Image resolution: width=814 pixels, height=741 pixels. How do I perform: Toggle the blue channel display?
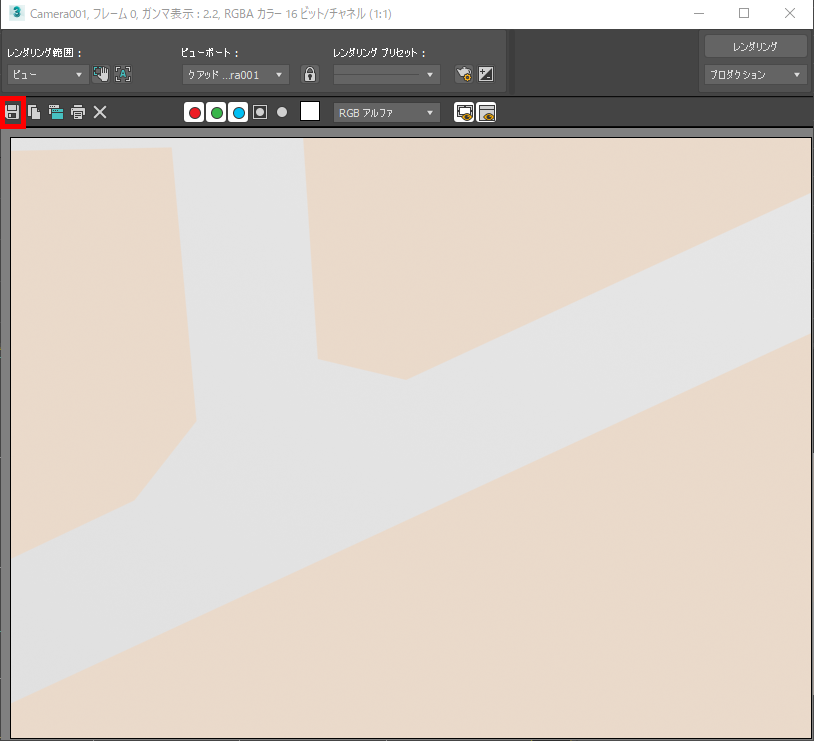tap(239, 112)
